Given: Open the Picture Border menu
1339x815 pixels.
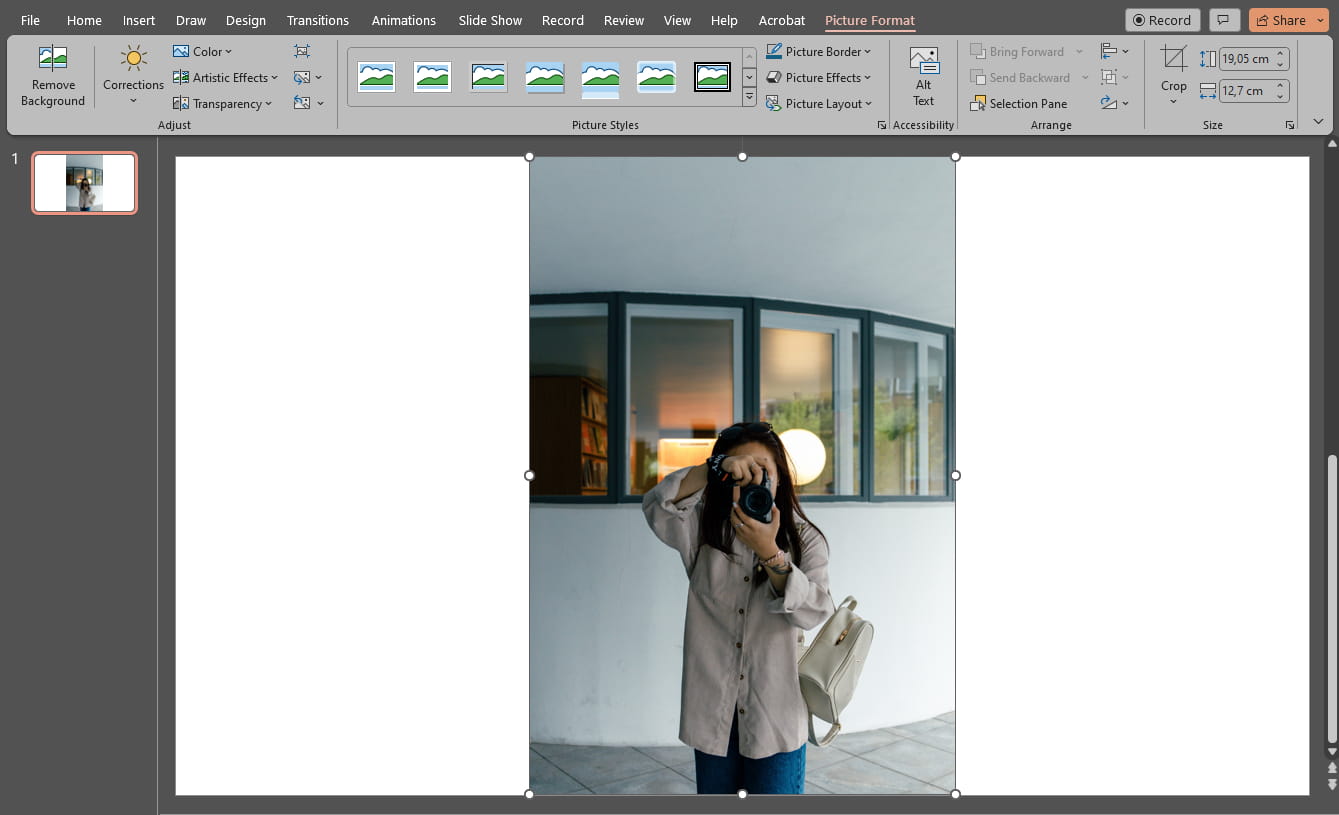Looking at the screenshot, I should click(x=819, y=51).
